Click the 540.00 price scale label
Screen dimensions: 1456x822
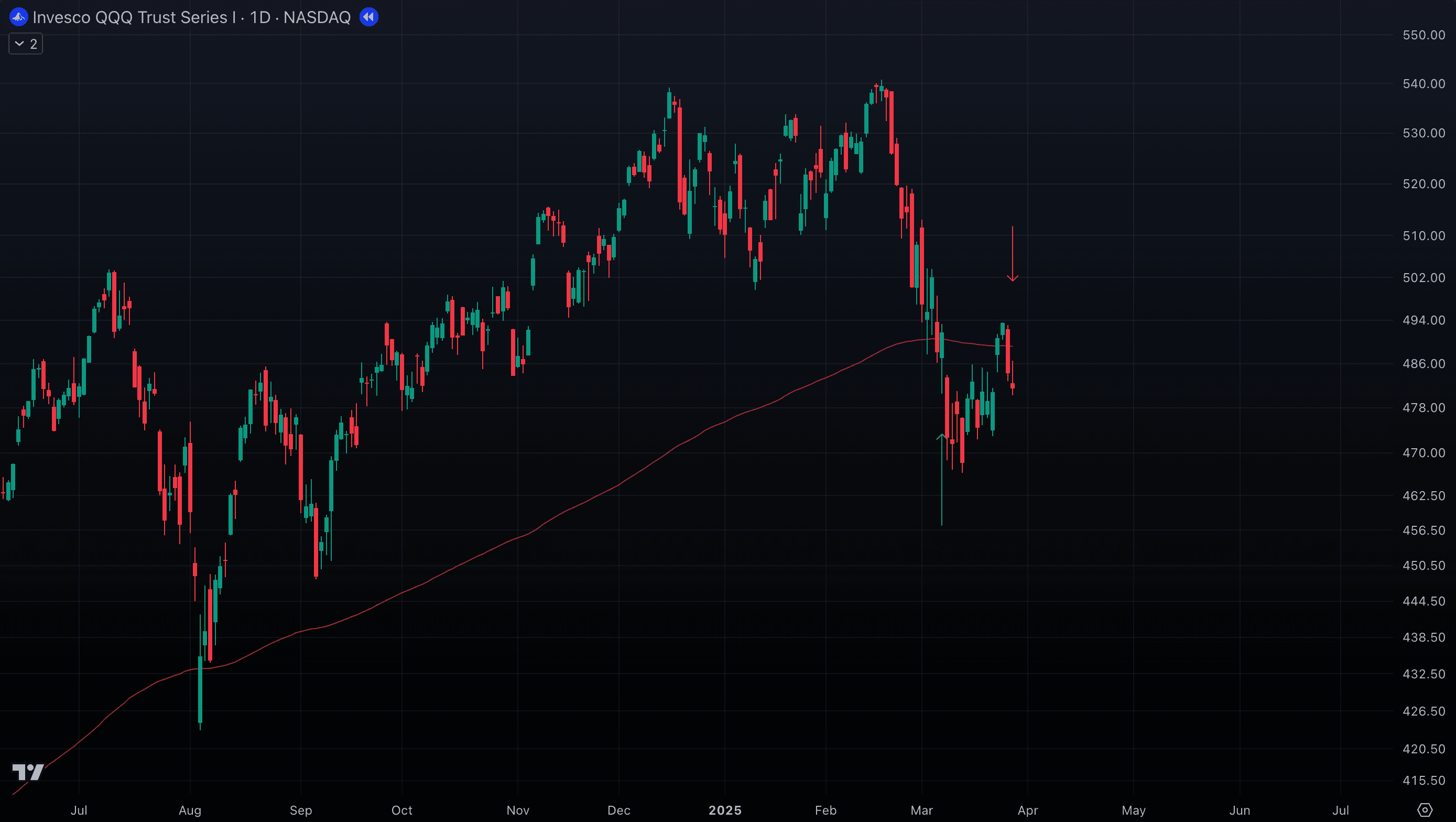tap(1423, 84)
